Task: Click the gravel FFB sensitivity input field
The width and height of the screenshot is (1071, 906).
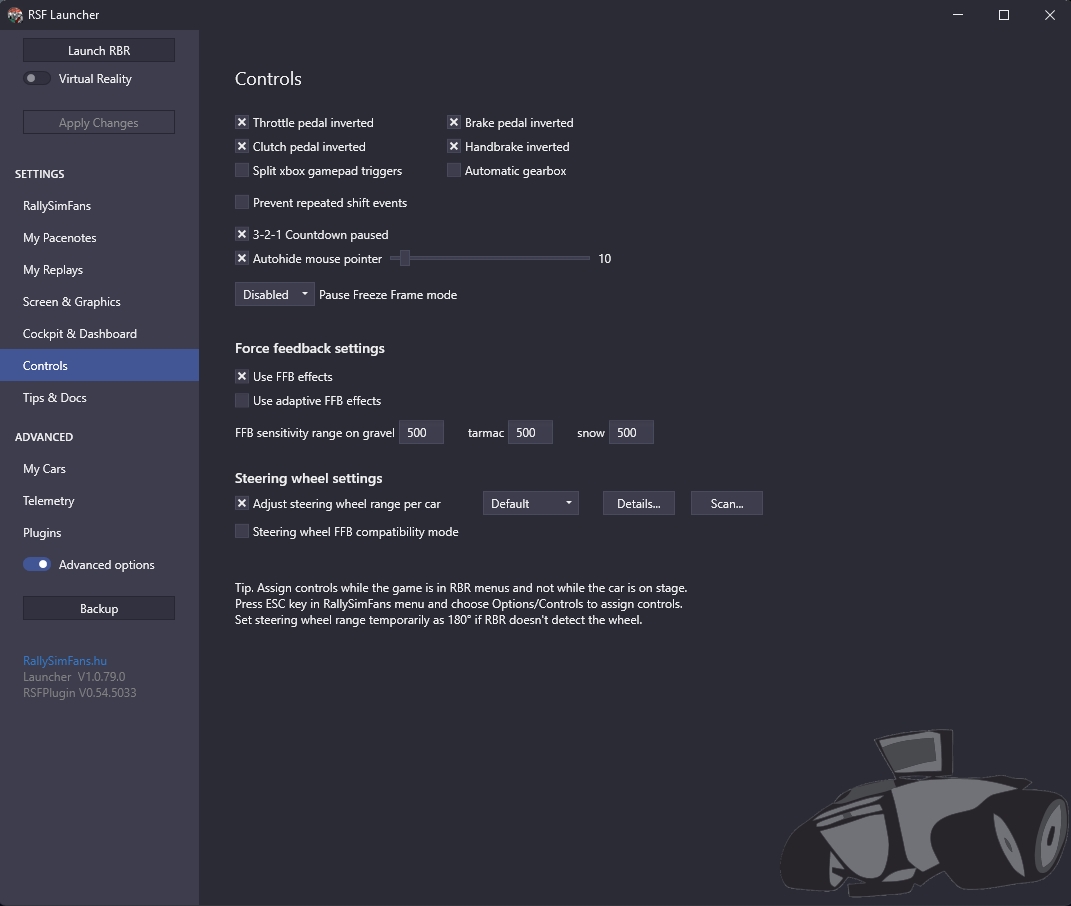Action: [421, 433]
